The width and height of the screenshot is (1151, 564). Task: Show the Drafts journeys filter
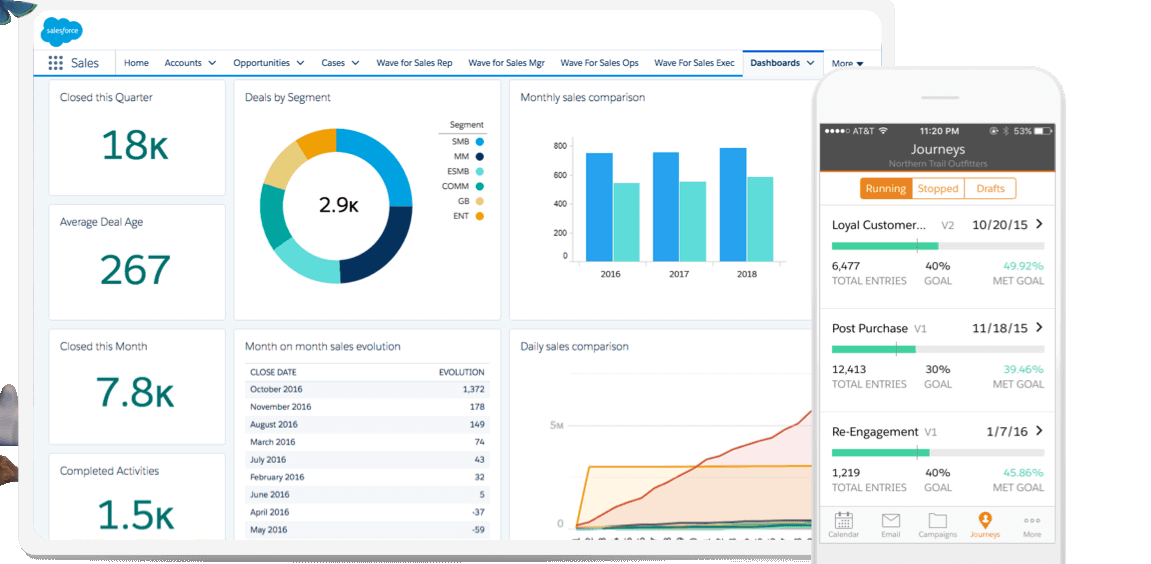pos(990,188)
